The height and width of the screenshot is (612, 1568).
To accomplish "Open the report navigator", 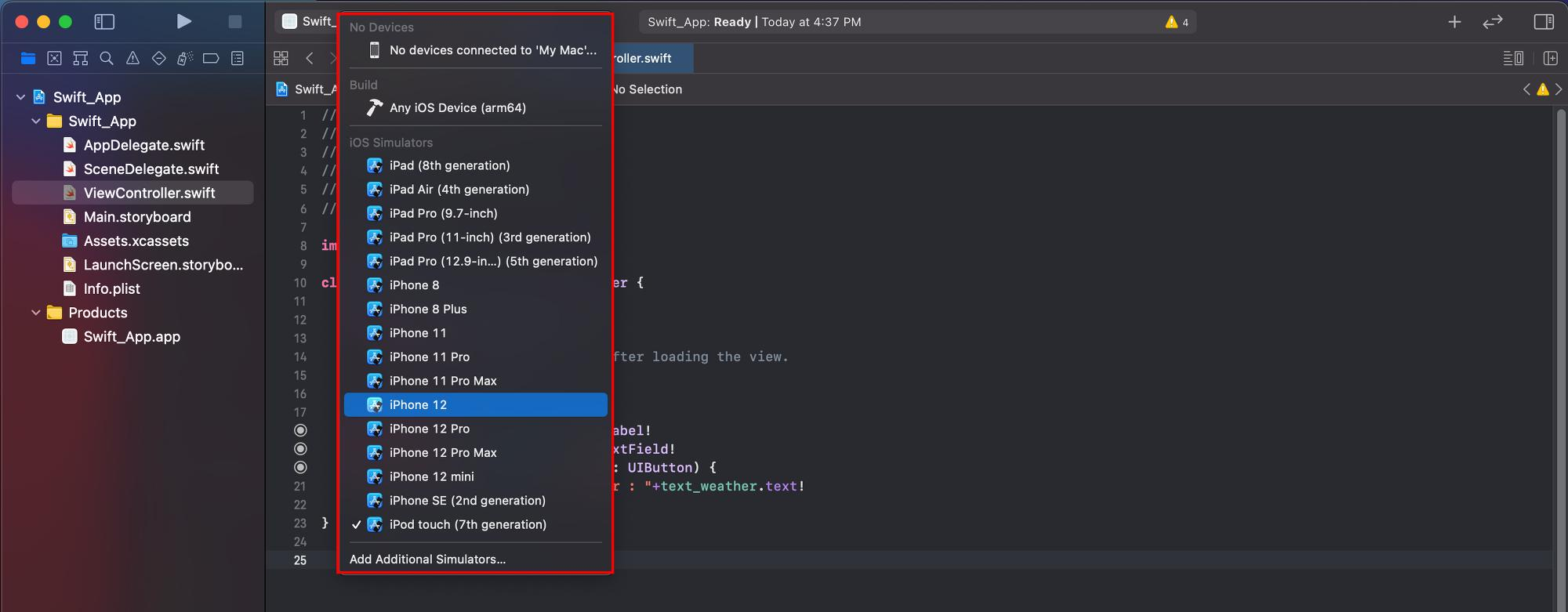I will [x=238, y=58].
